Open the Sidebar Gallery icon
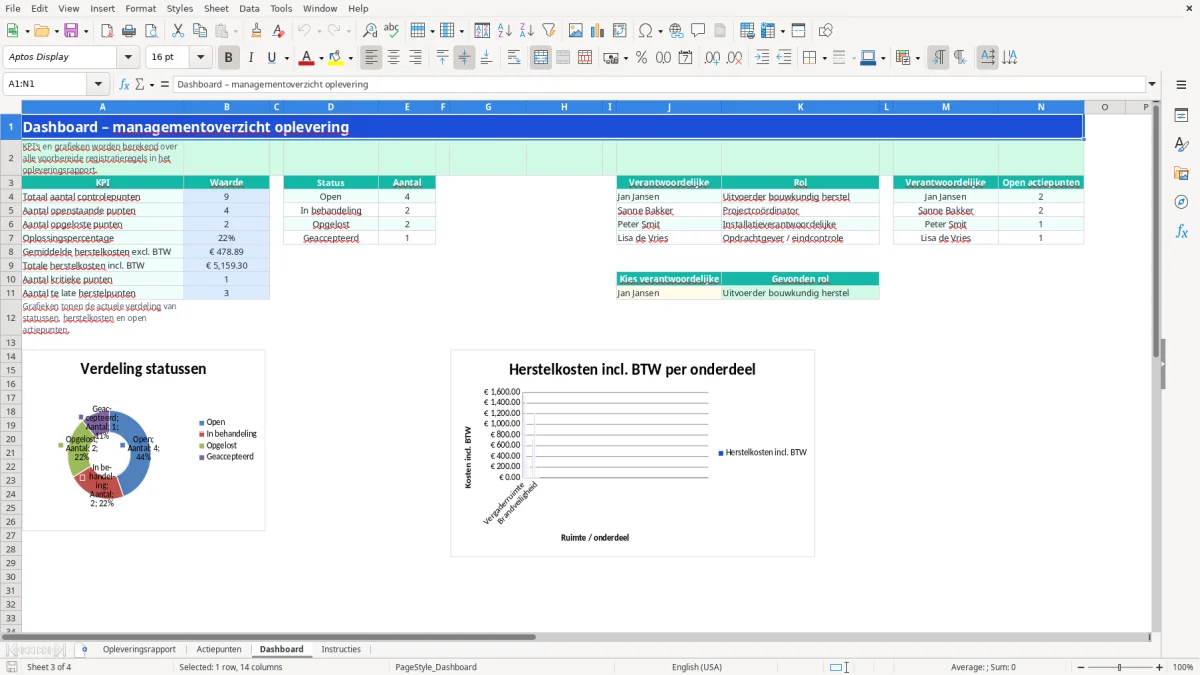 1181,173
